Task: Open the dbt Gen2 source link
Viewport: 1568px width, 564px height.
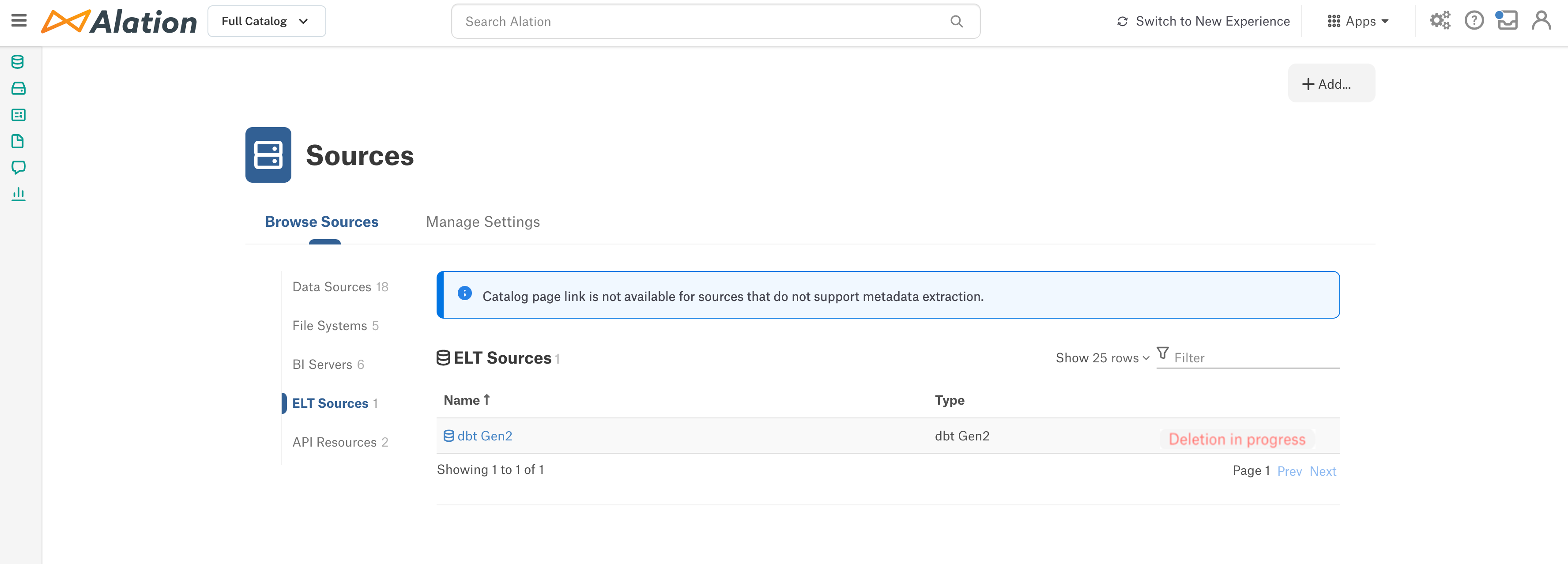Action: 484,436
